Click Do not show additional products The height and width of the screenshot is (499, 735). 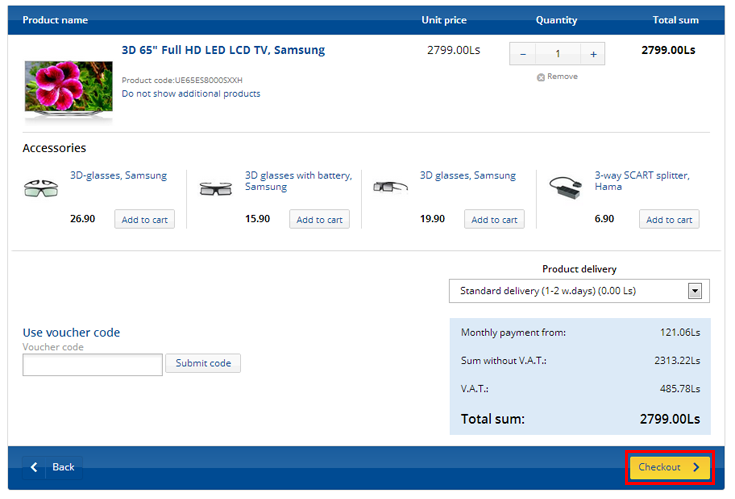191,94
